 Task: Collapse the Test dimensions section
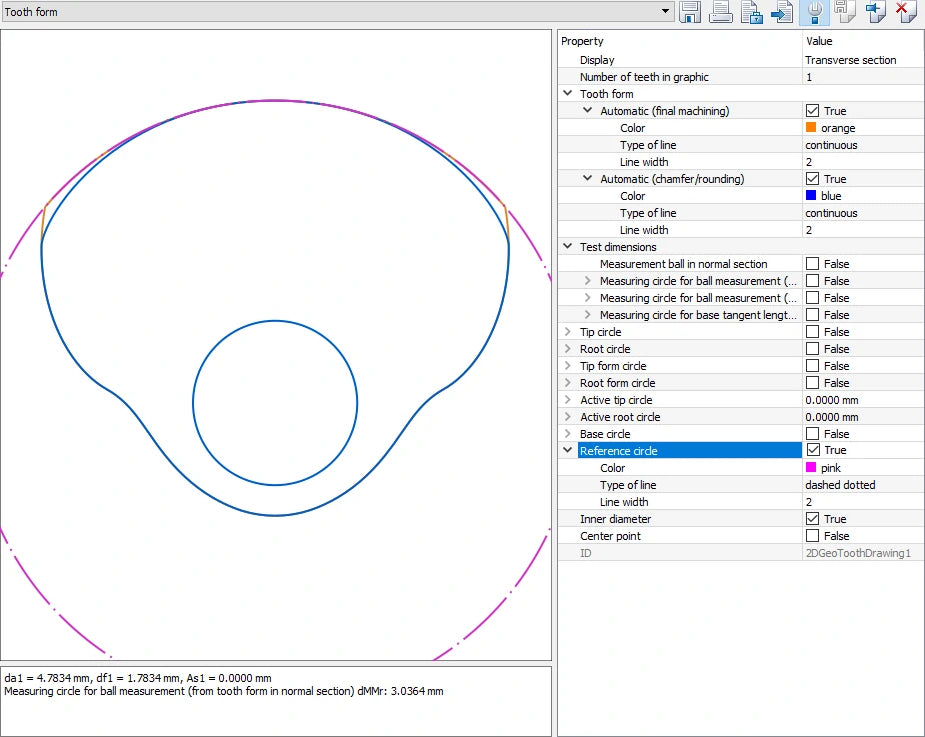coord(568,247)
